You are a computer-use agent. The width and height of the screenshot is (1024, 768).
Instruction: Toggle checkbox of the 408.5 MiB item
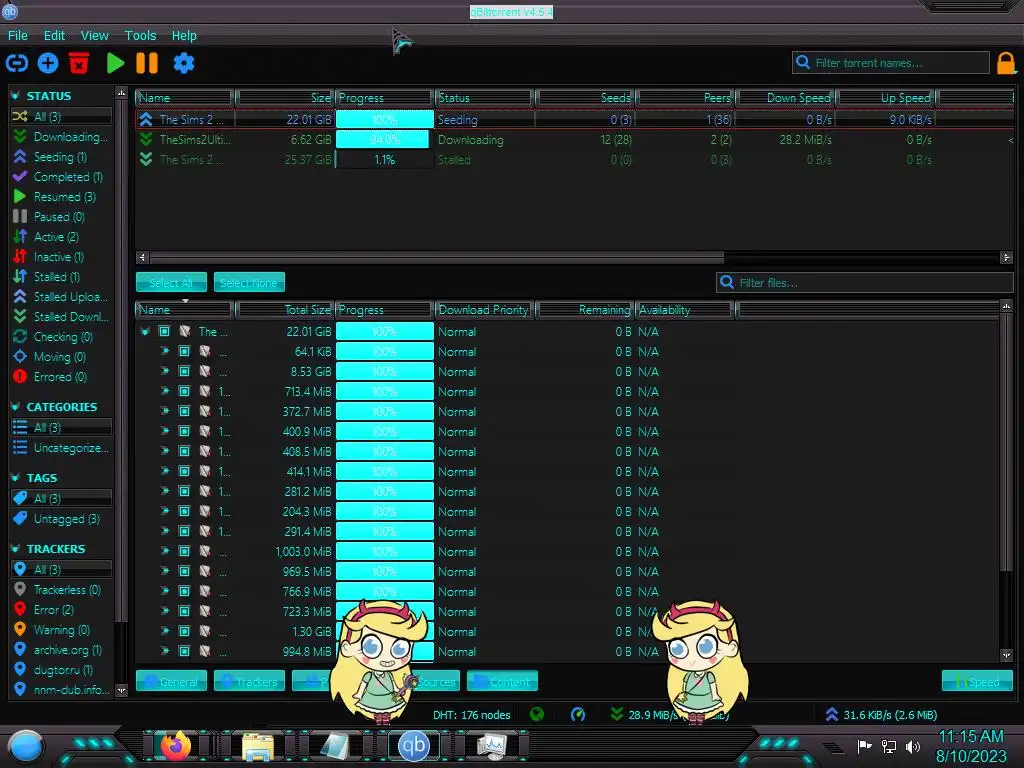click(184, 452)
